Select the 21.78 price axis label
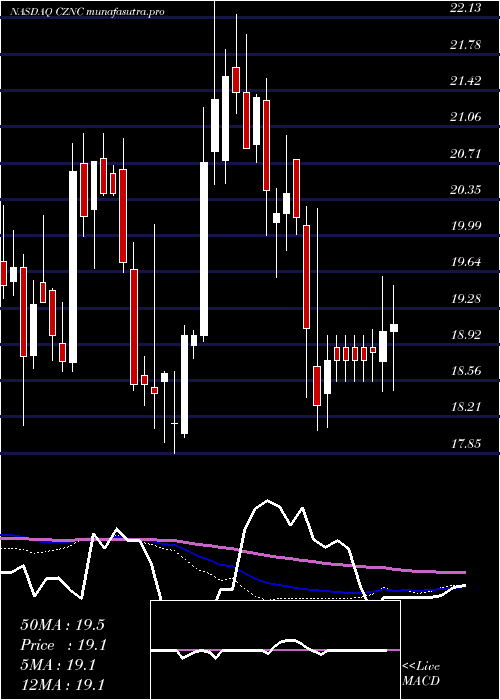Image resolution: width=500 pixels, height=700 pixels. click(466, 45)
